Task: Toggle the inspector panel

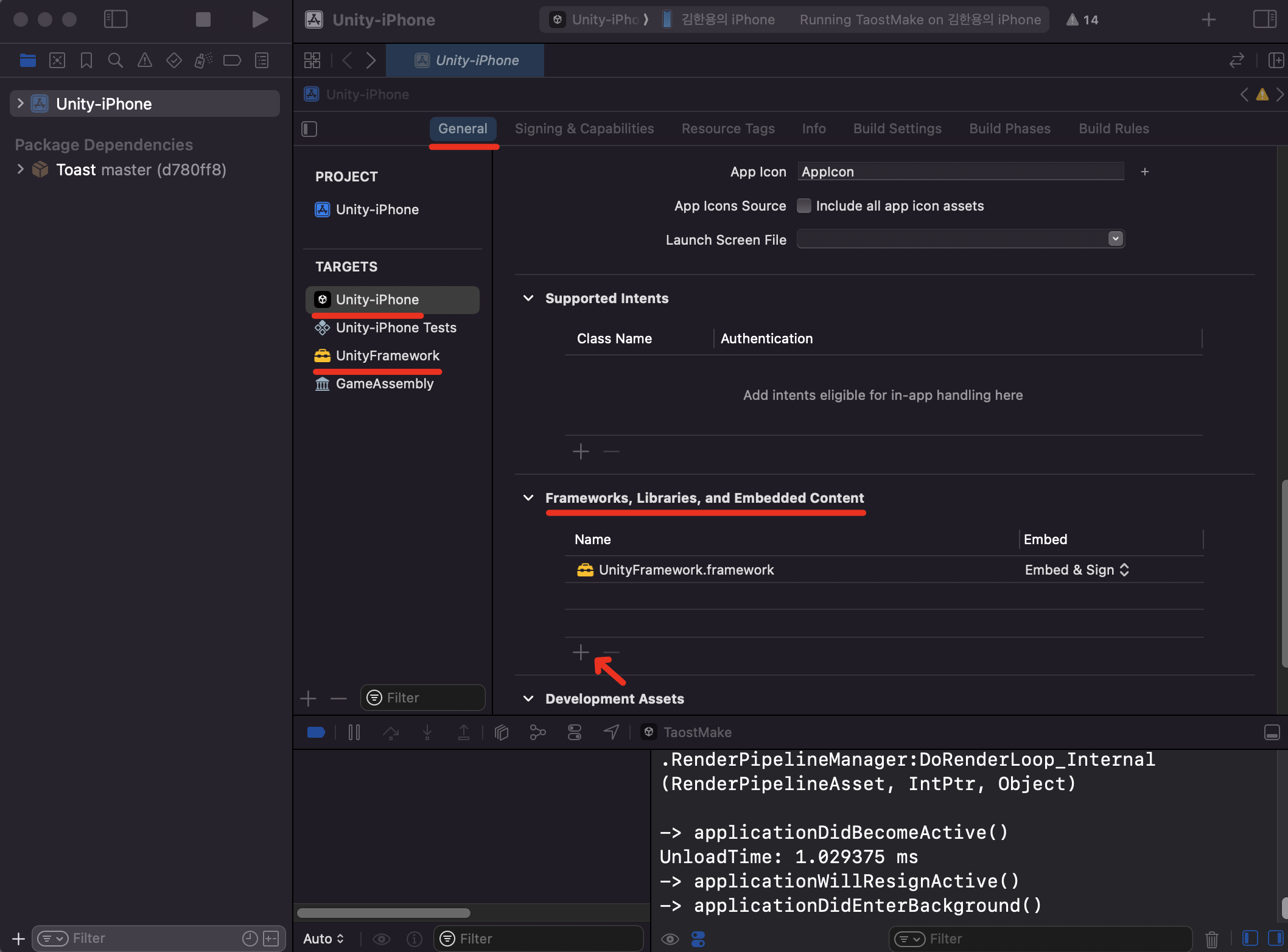Action: tap(1265, 19)
